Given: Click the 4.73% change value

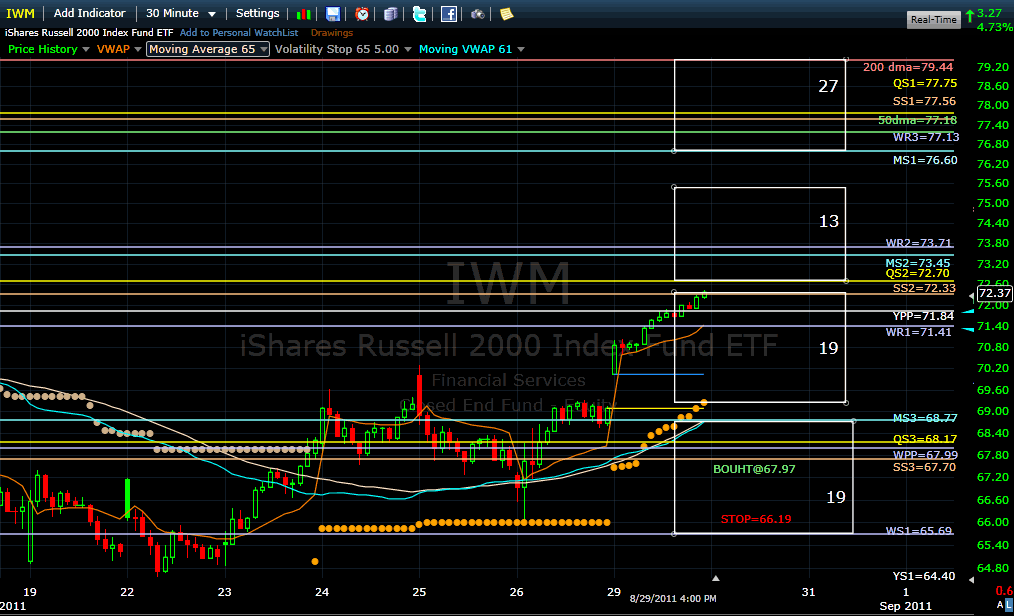Looking at the screenshot, I should [995, 27].
